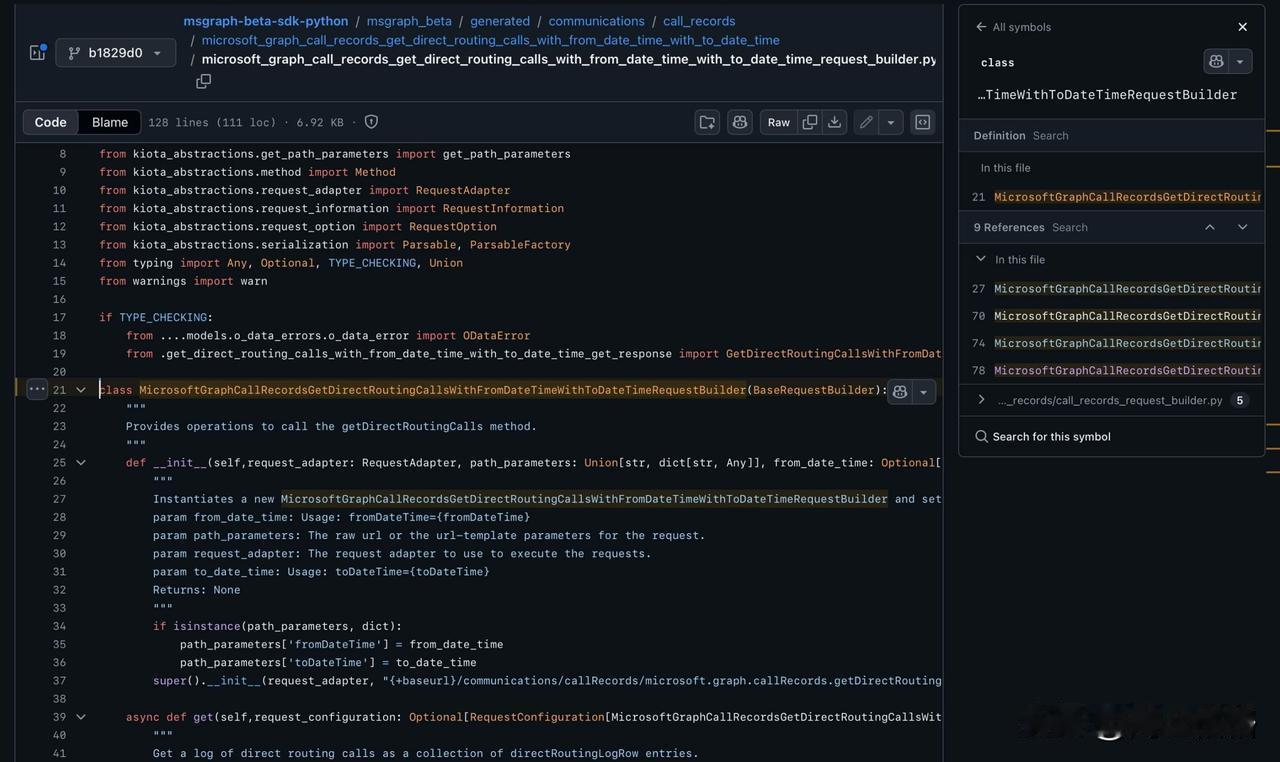
Task: Copy raw file contents
Action: pos(810,122)
